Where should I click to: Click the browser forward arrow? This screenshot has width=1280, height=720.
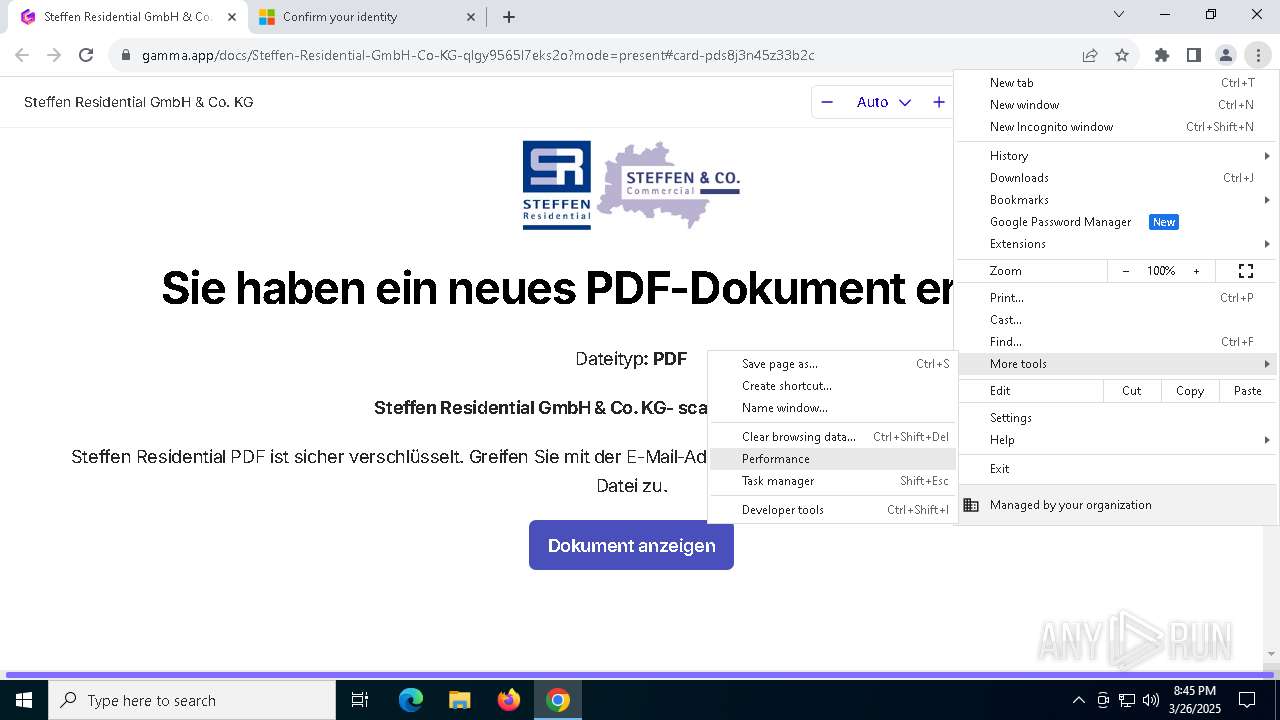click(x=54, y=55)
